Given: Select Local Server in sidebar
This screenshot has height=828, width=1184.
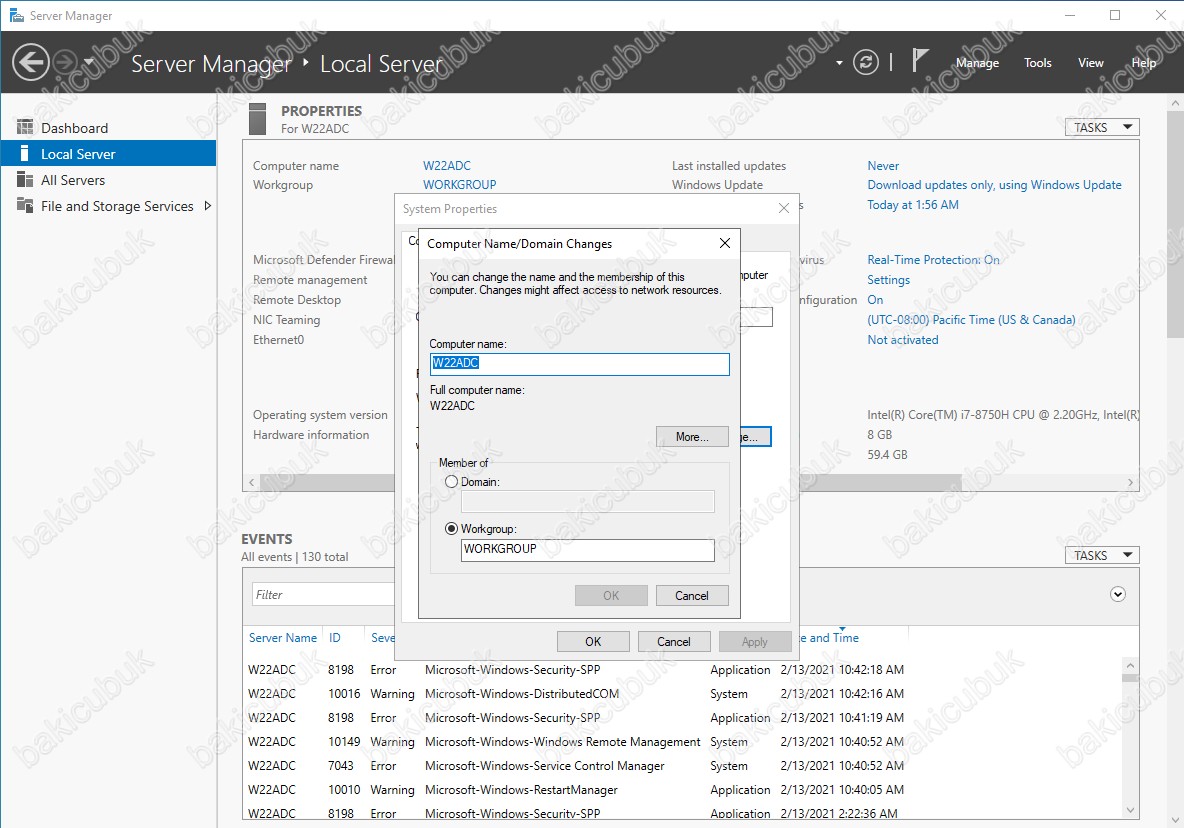Looking at the screenshot, I should [108, 154].
